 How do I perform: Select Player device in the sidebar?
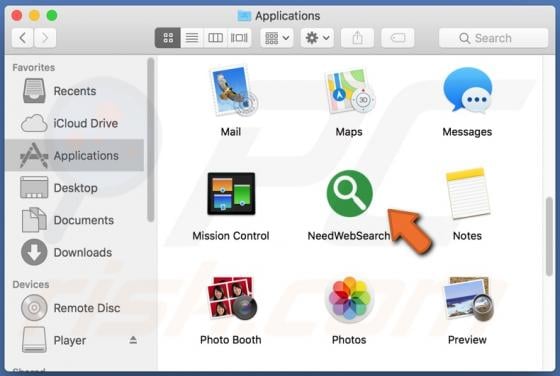pos(74,340)
